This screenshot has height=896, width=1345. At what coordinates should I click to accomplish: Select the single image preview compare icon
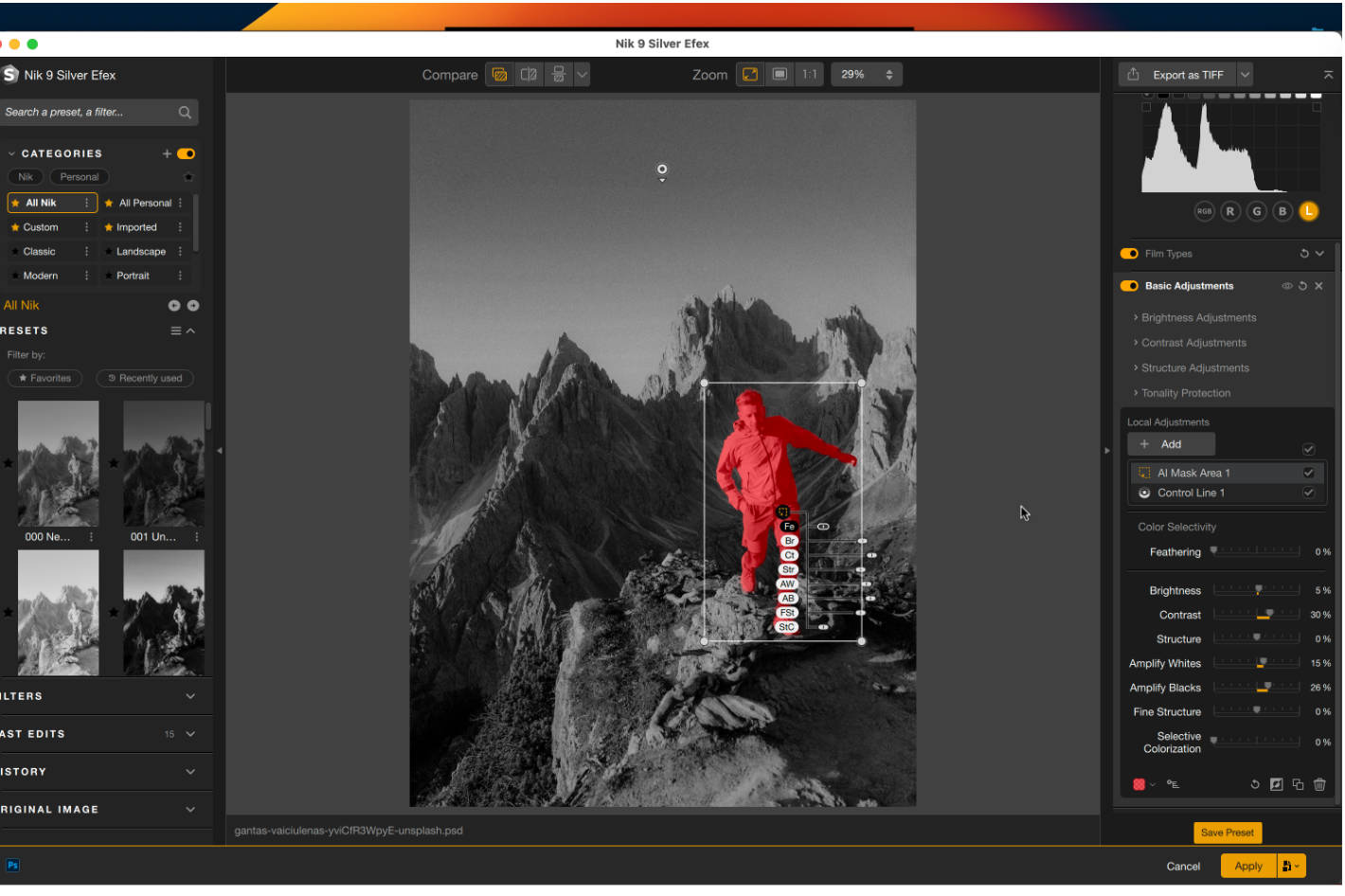[x=500, y=75]
